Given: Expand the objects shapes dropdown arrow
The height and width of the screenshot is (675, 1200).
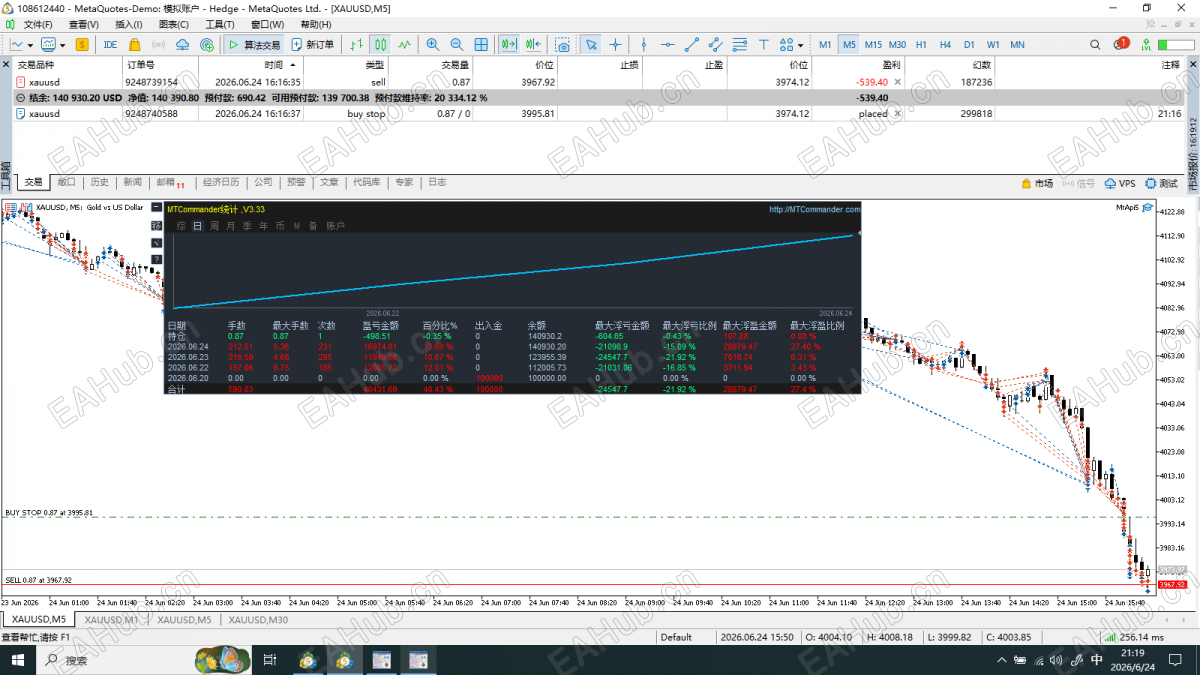Looking at the screenshot, I should click(x=800, y=44).
